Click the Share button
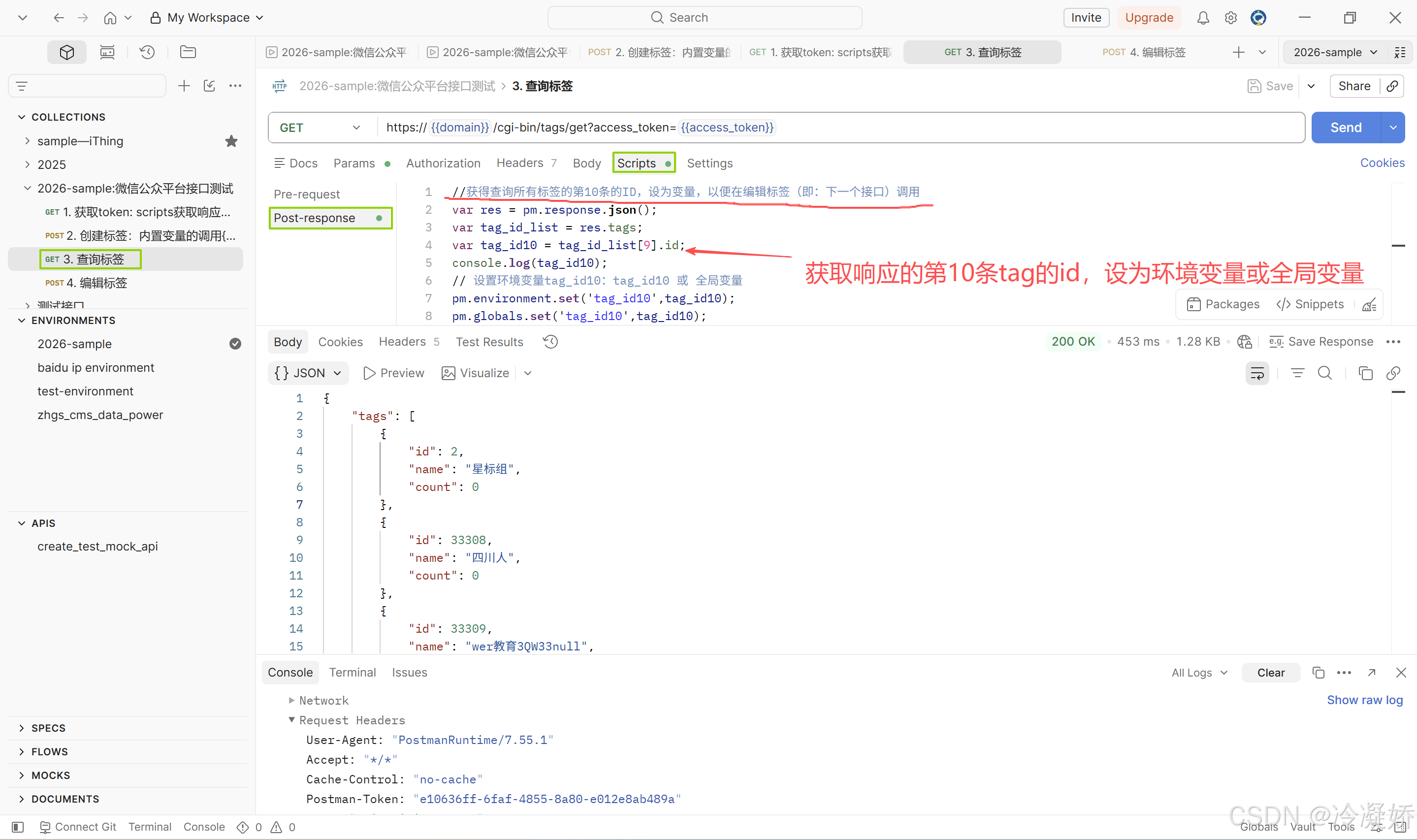The width and height of the screenshot is (1417, 840). (x=1354, y=86)
